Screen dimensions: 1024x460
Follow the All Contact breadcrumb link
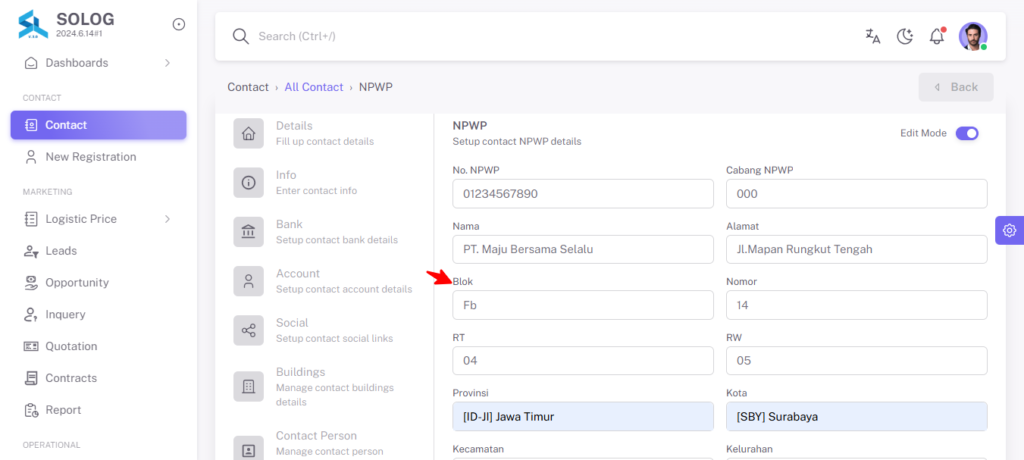(313, 87)
